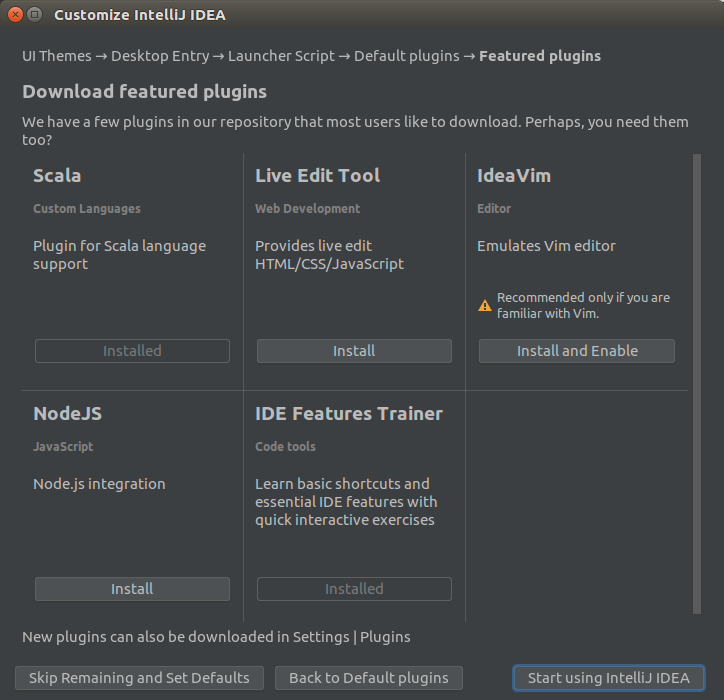Click Install and Enable for IdeaVim
The height and width of the screenshot is (700, 724).
(577, 351)
